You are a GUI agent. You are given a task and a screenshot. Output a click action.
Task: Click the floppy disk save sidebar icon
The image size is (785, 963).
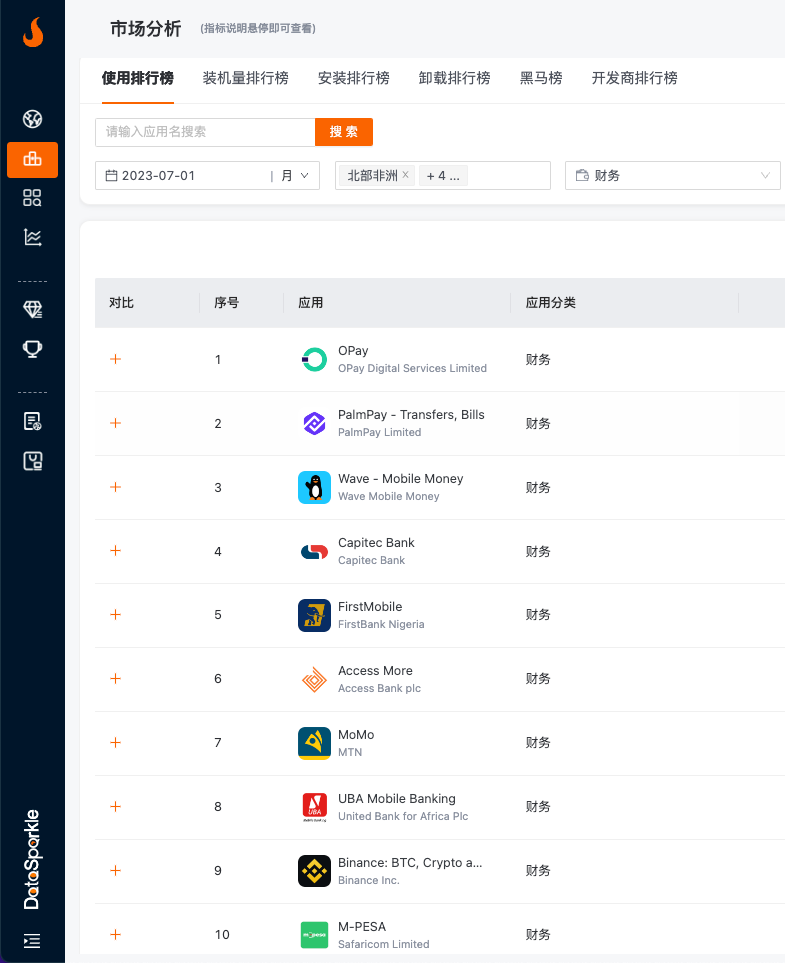(x=32, y=461)
